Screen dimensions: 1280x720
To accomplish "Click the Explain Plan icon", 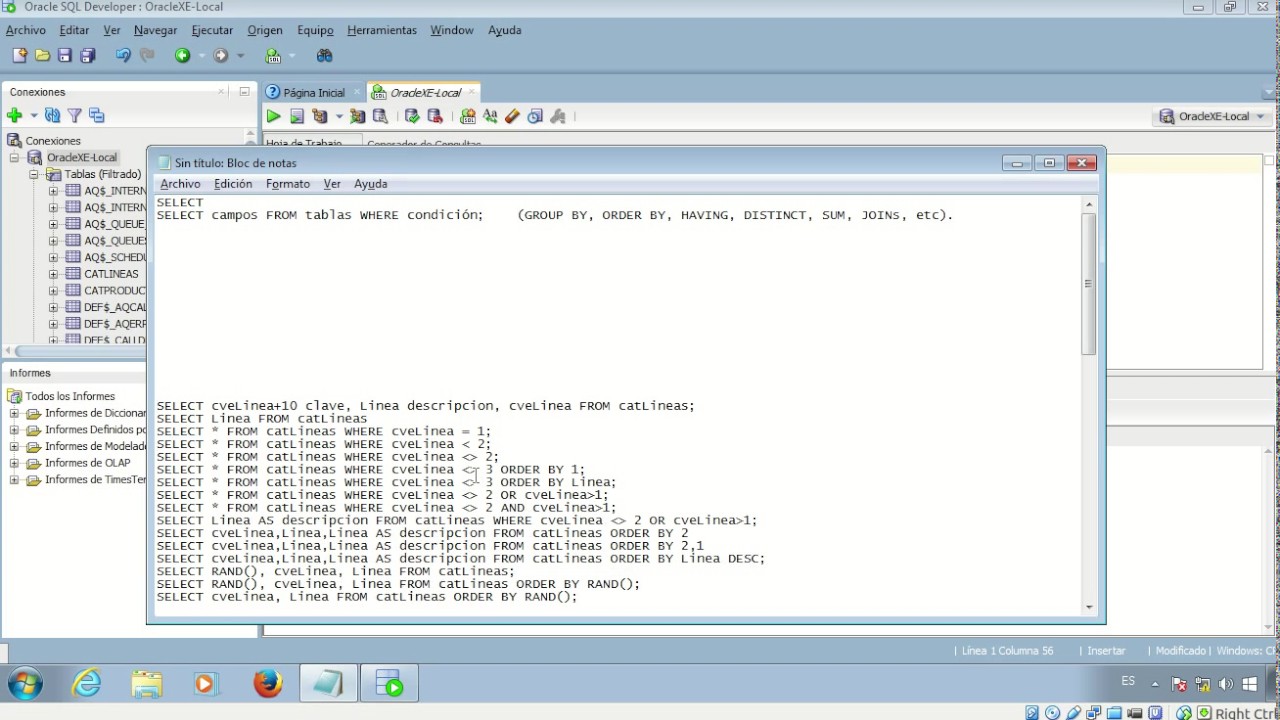I will pos(320,116).
